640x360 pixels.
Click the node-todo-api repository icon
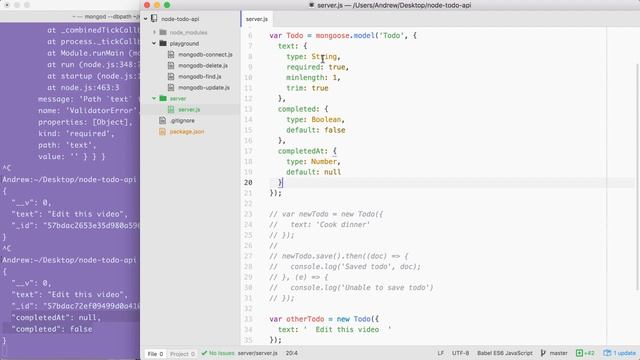click(x=154, y=19)
